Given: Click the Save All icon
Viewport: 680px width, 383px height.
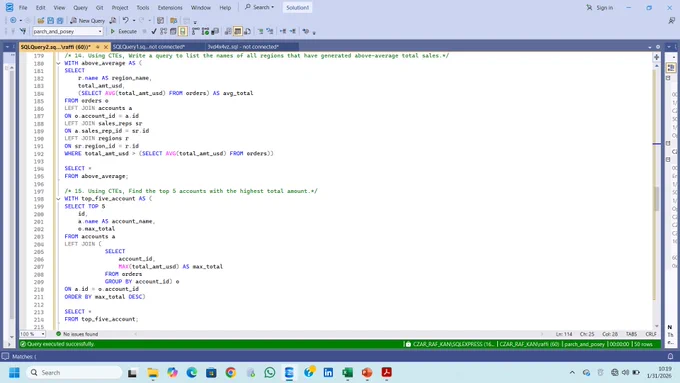Looking at the screenshot, I should coord(60,20).
